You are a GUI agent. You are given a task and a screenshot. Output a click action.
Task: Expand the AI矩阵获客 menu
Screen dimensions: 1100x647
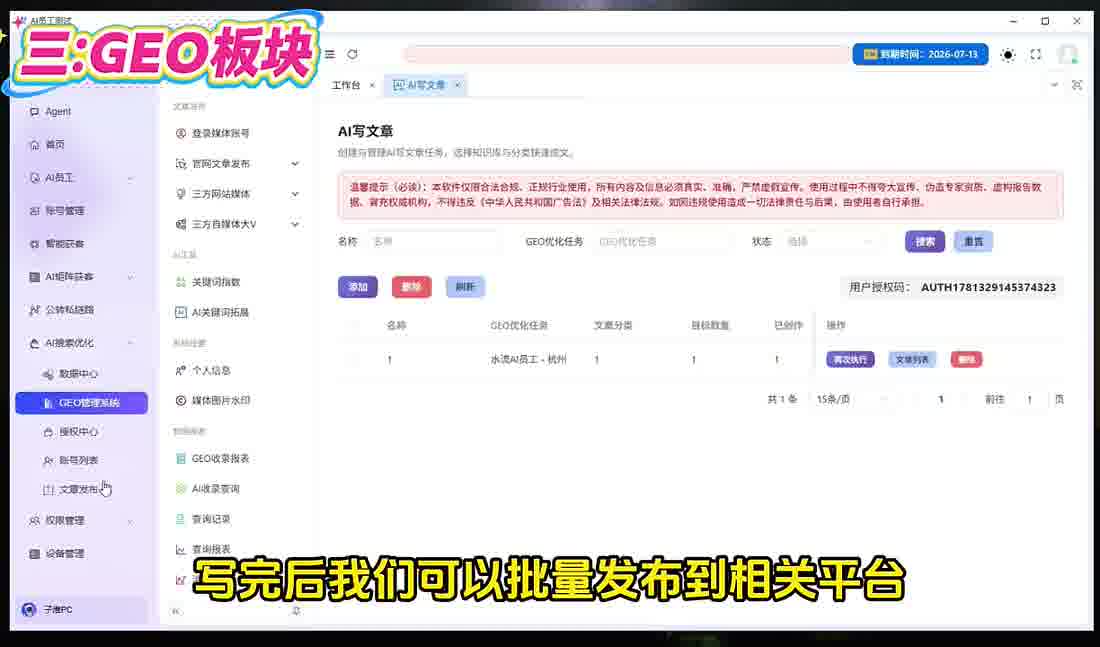[x=81, y=276]
